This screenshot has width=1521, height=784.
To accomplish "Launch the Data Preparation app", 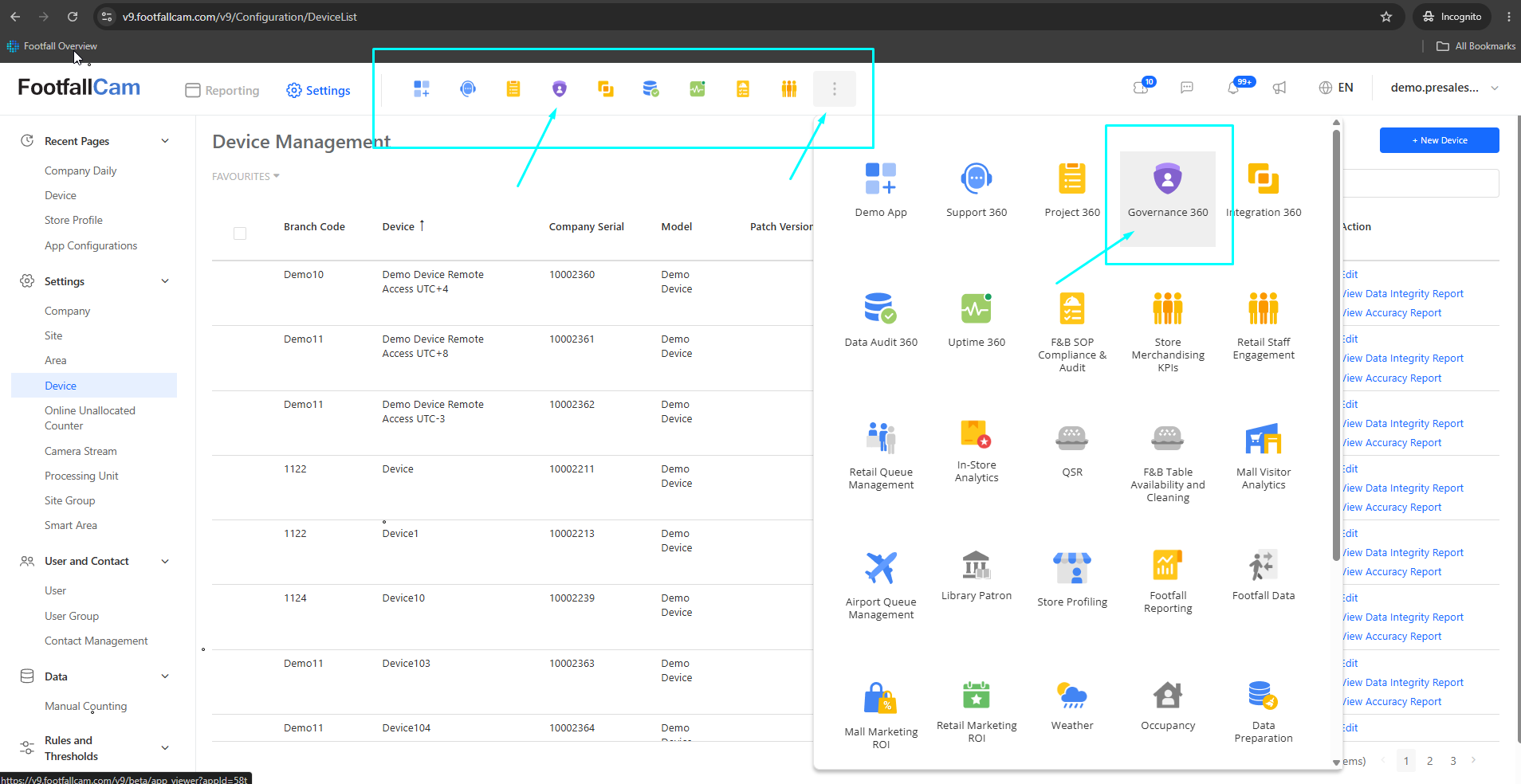I will coord(1264,712).
